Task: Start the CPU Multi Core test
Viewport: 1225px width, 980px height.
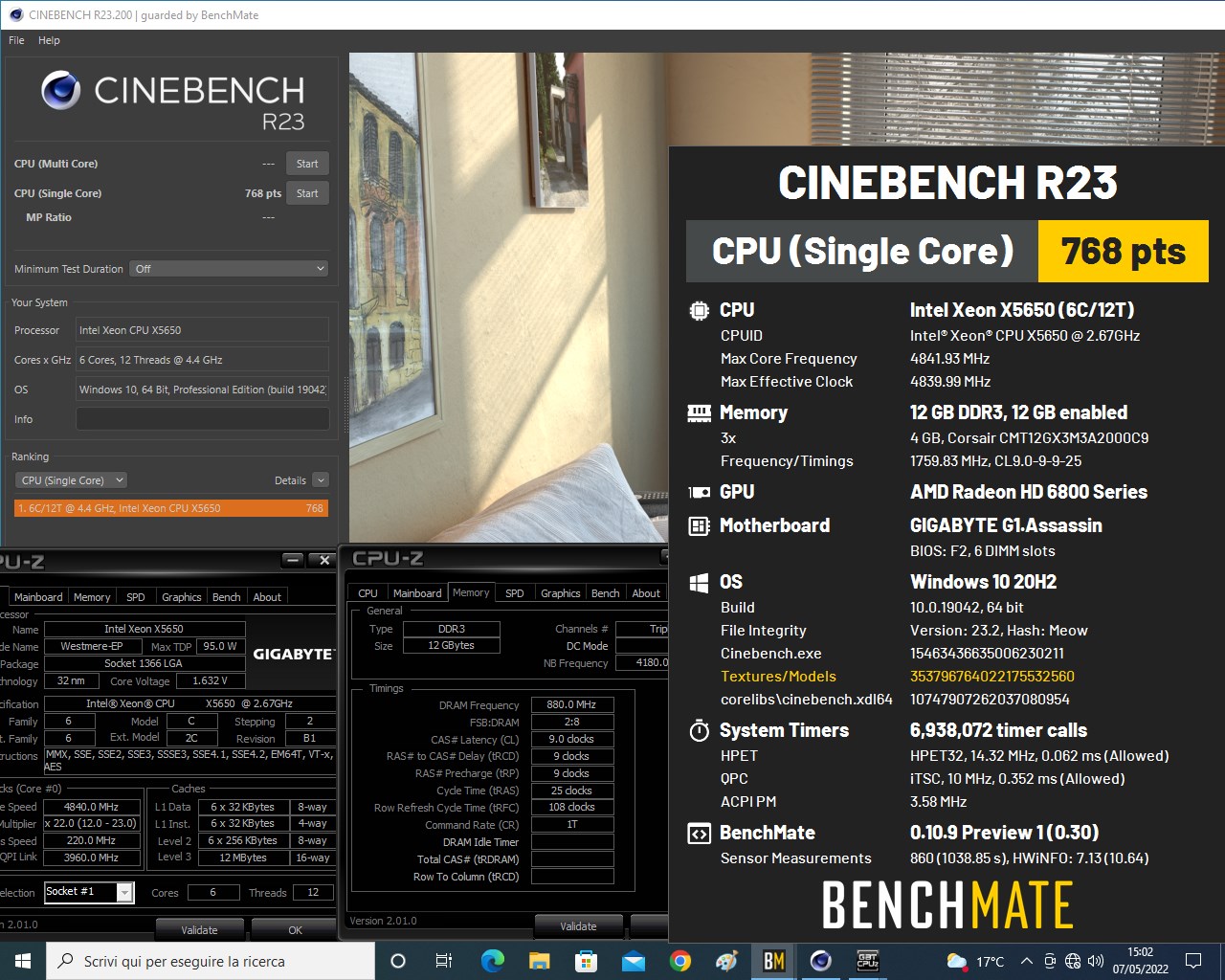Action: tap(307, 164)
